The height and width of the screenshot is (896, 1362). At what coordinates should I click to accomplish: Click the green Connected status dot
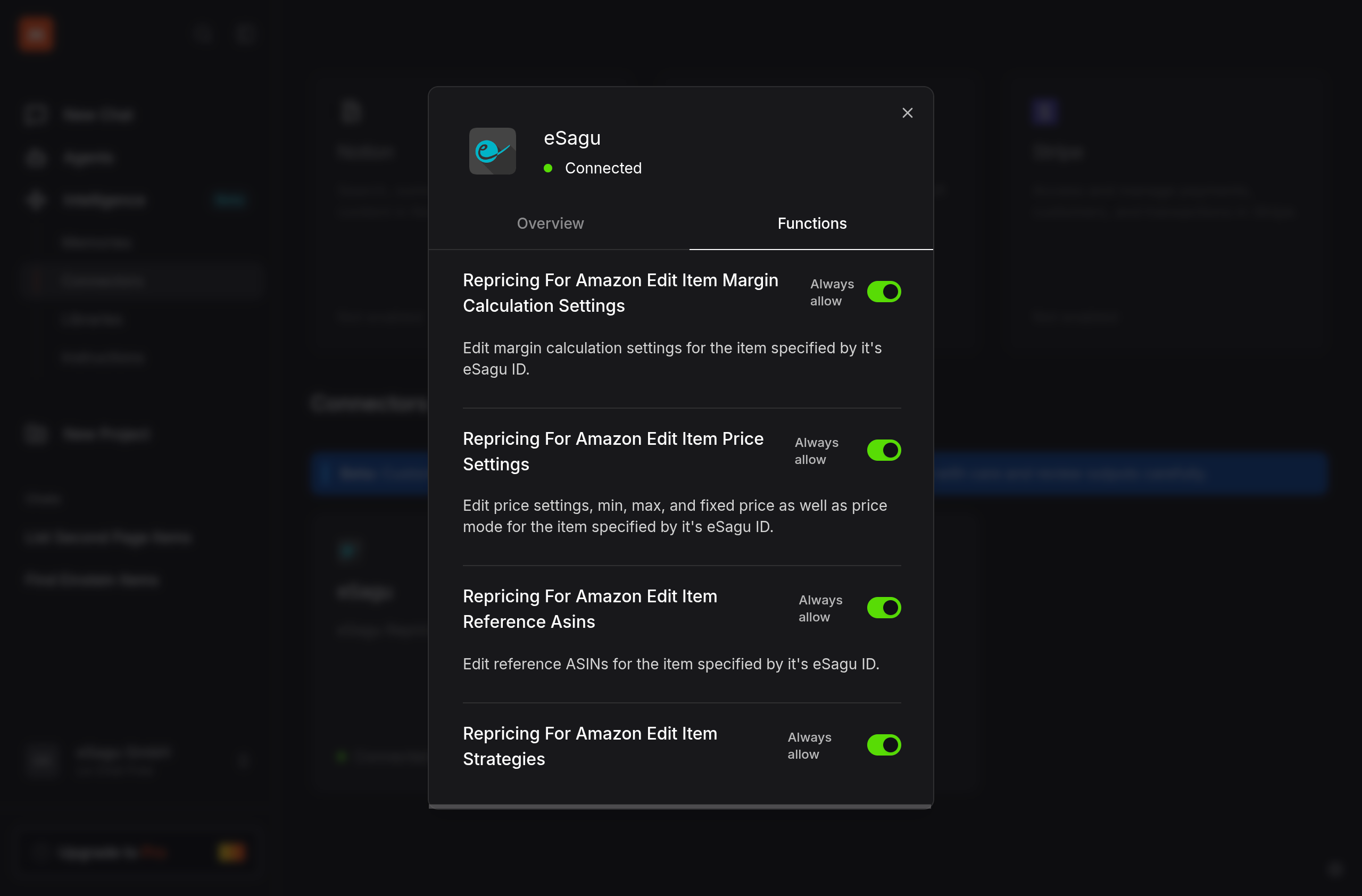click(x=547, y=168)
